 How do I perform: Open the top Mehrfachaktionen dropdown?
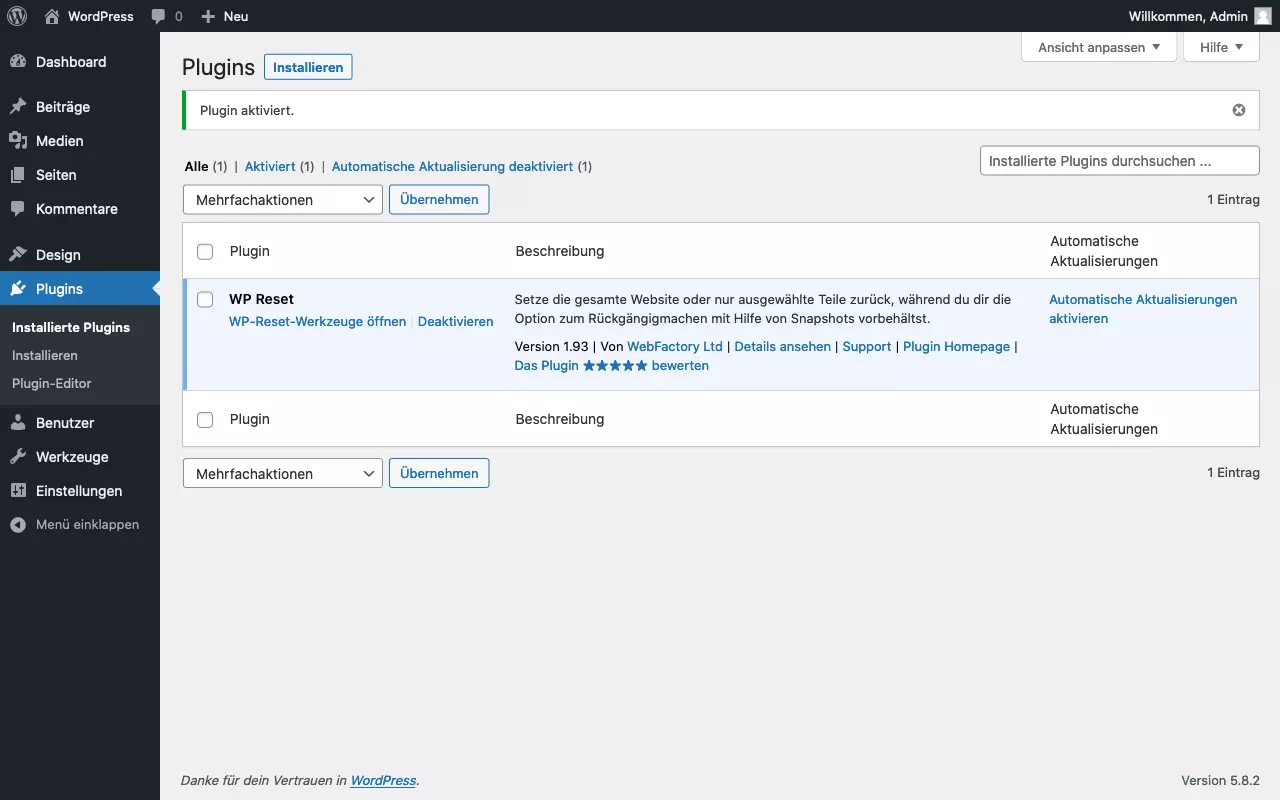tap(283, 199)
